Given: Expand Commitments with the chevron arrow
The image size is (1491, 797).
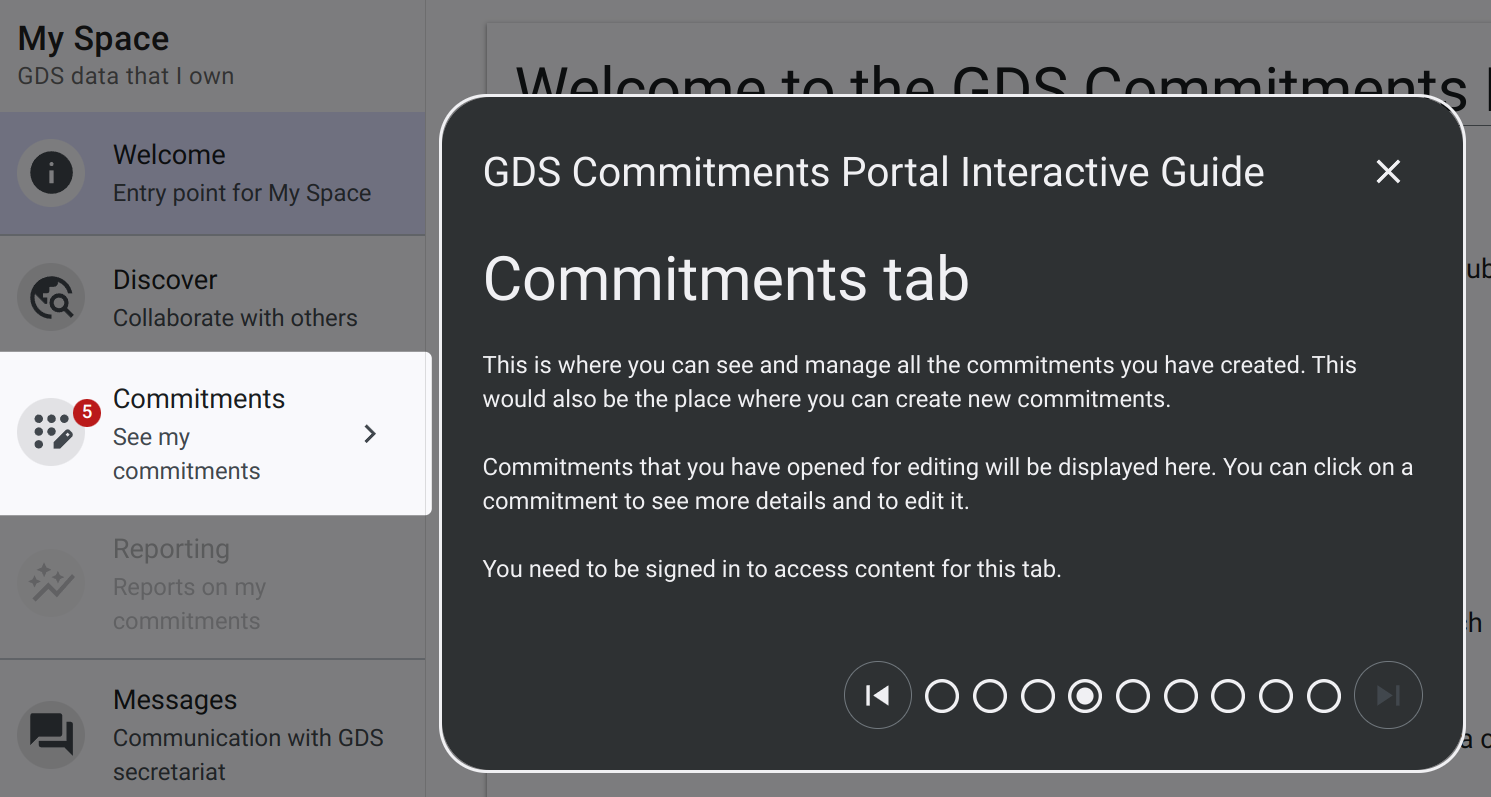Looking at the screenshot, I should click(x=370, y=434).
